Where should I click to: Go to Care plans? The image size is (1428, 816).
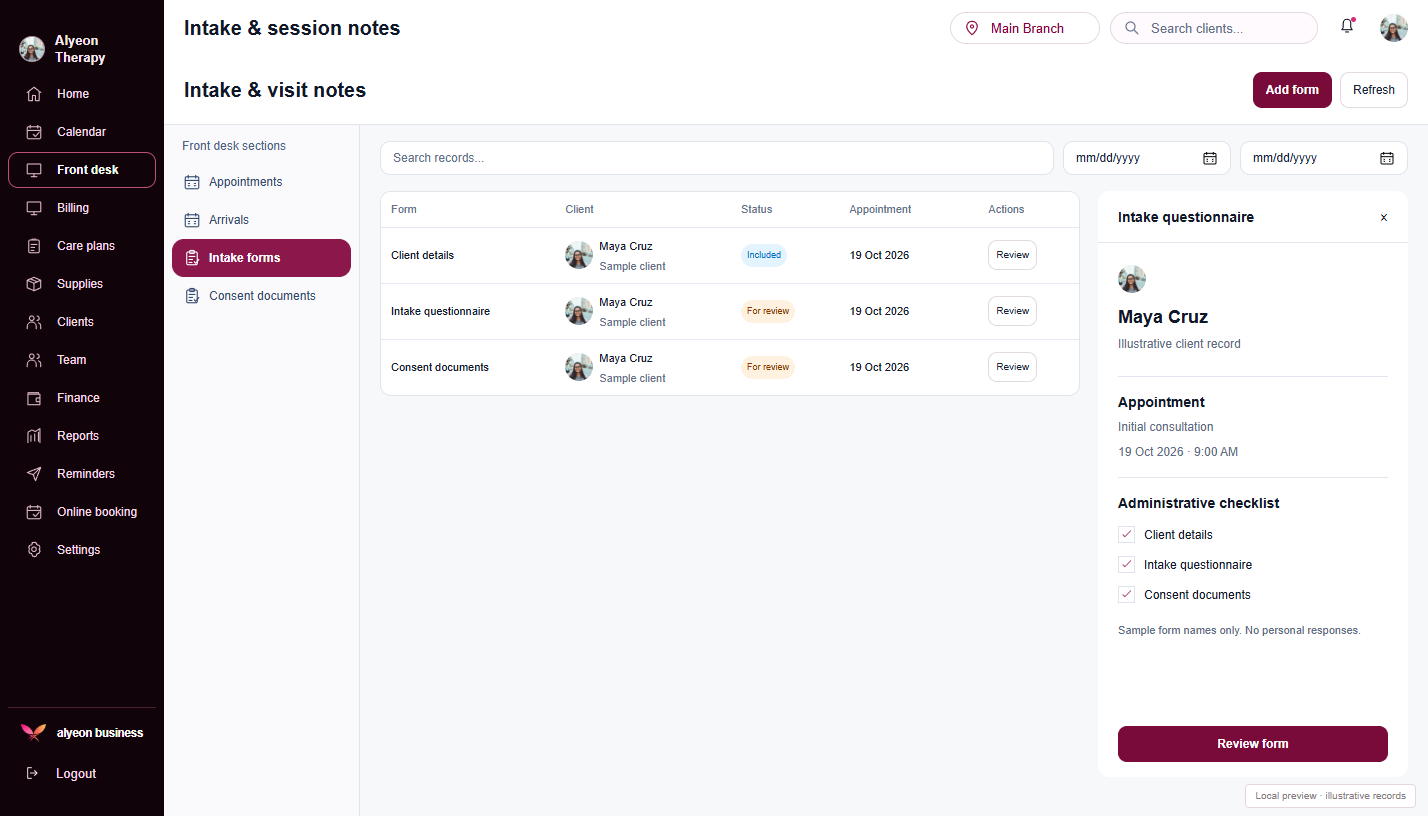[x=82, y=246]
